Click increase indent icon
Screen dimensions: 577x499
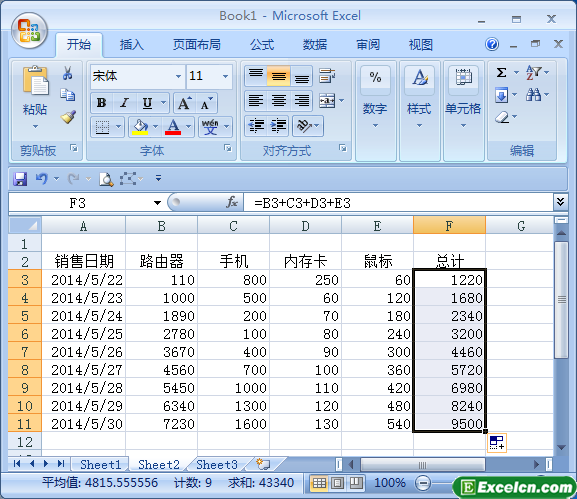pyautogui.click(x=279, y=125)
